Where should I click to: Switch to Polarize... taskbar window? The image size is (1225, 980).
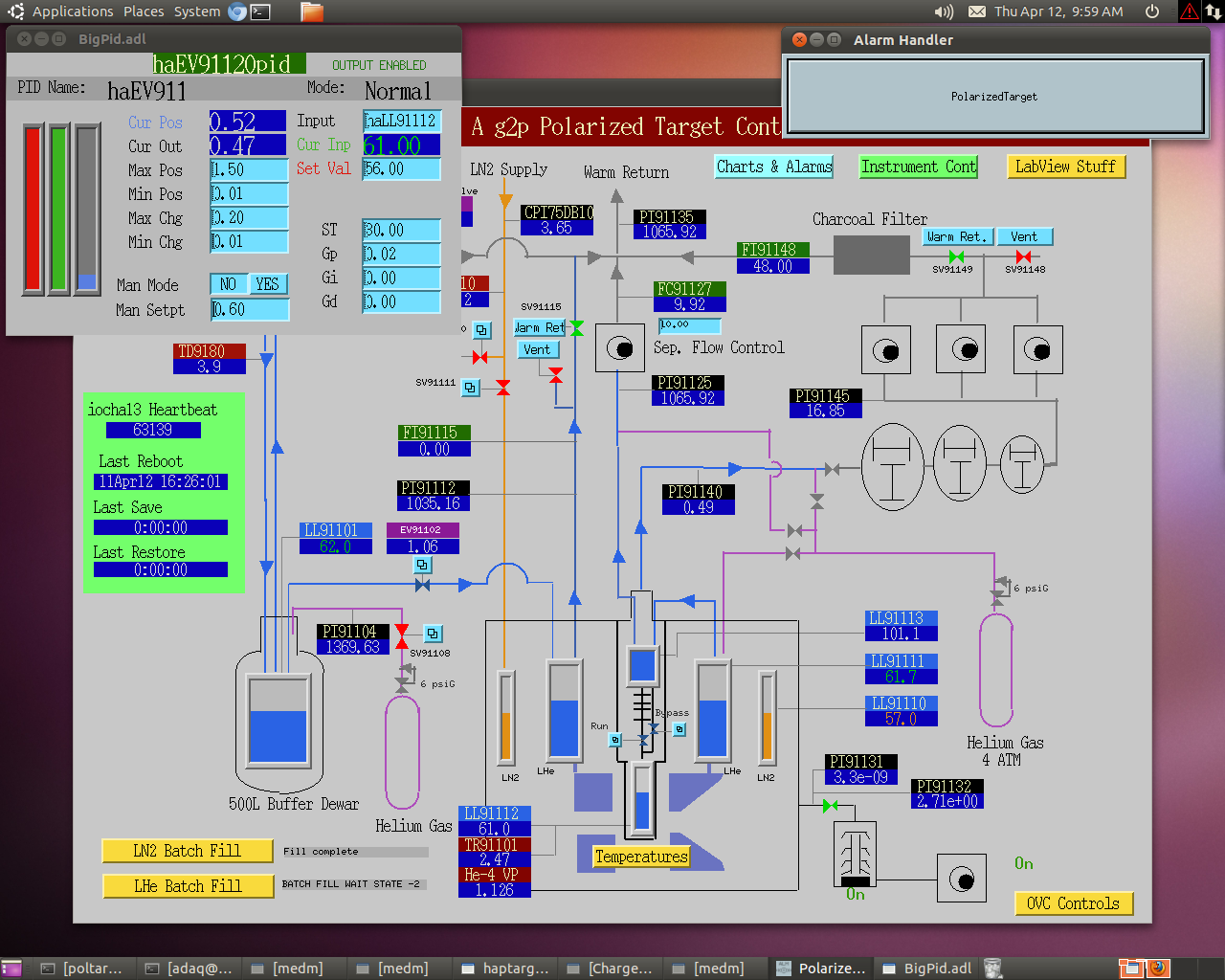click(821, 969)
